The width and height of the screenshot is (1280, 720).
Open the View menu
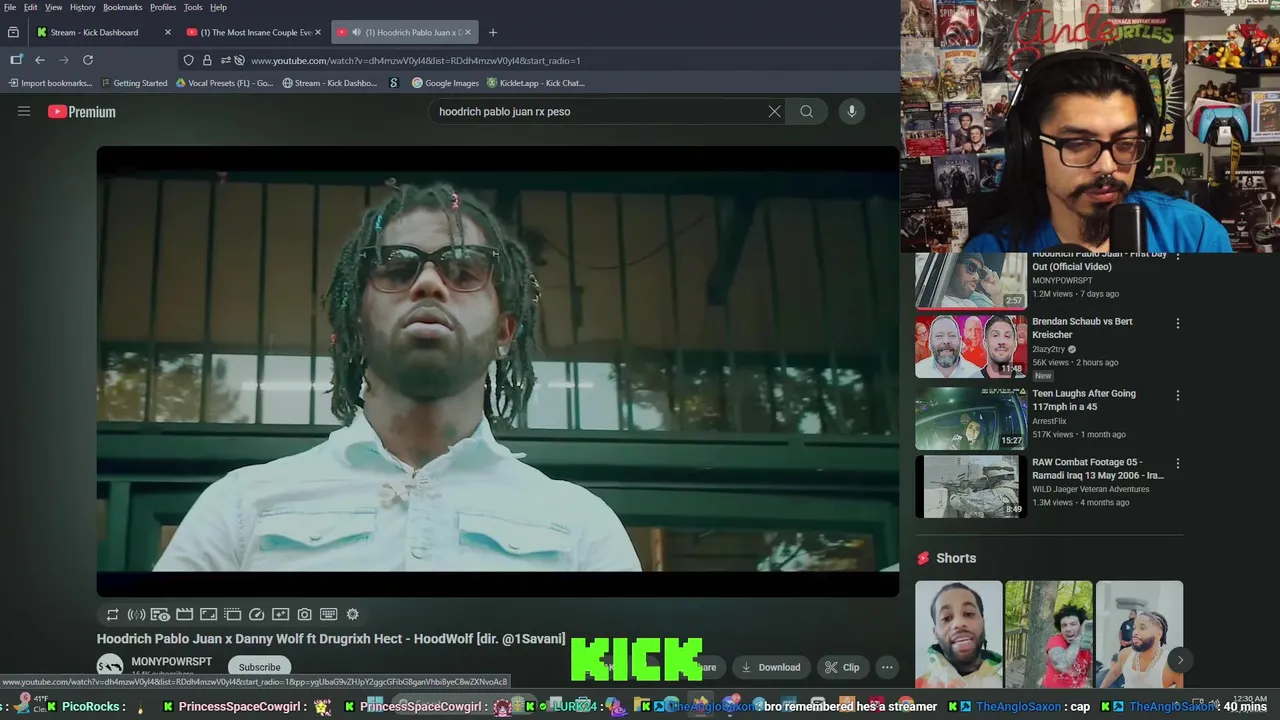click(x=53, y=7)
